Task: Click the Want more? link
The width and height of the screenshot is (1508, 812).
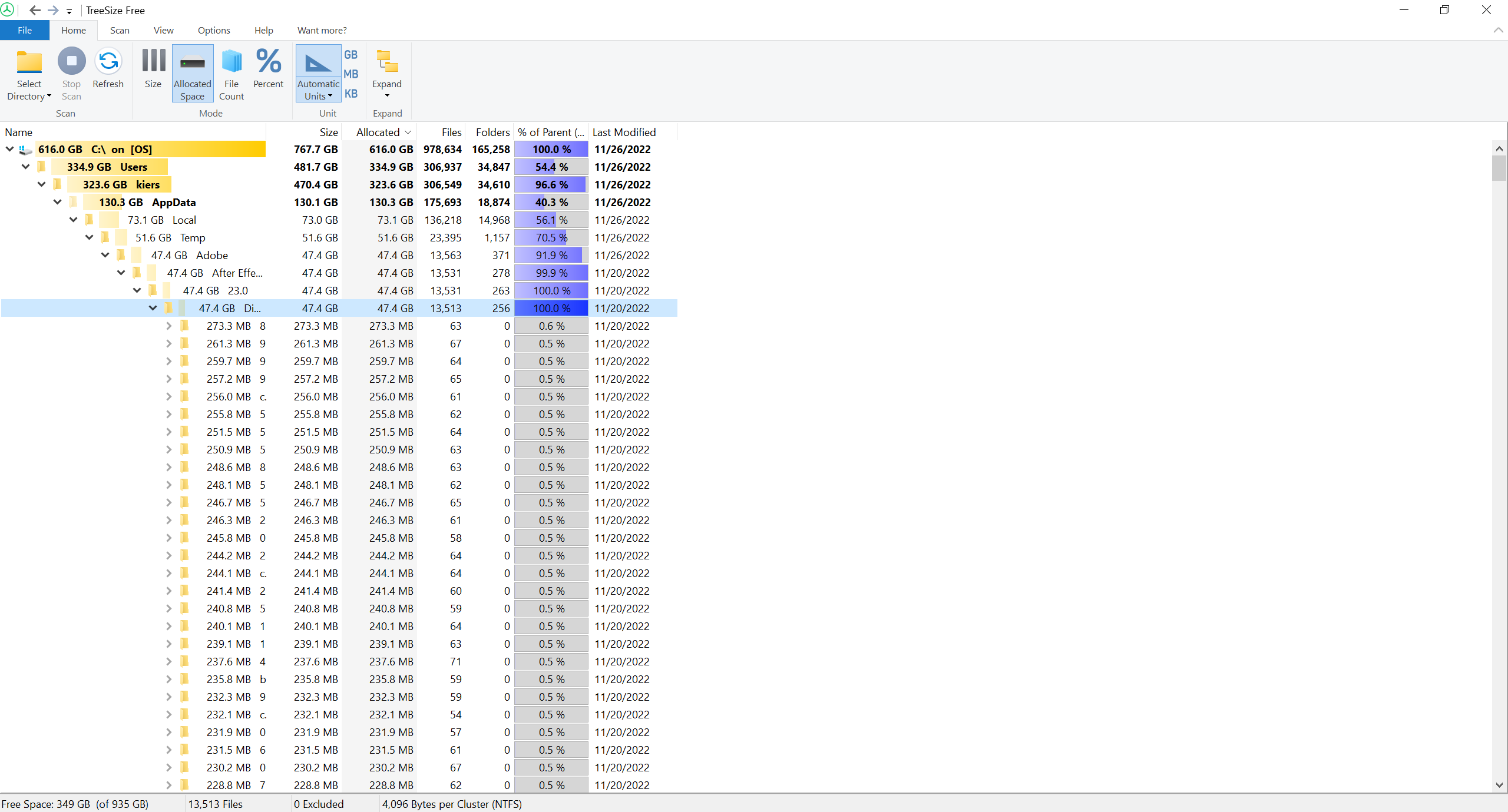Action: (321, 30)
